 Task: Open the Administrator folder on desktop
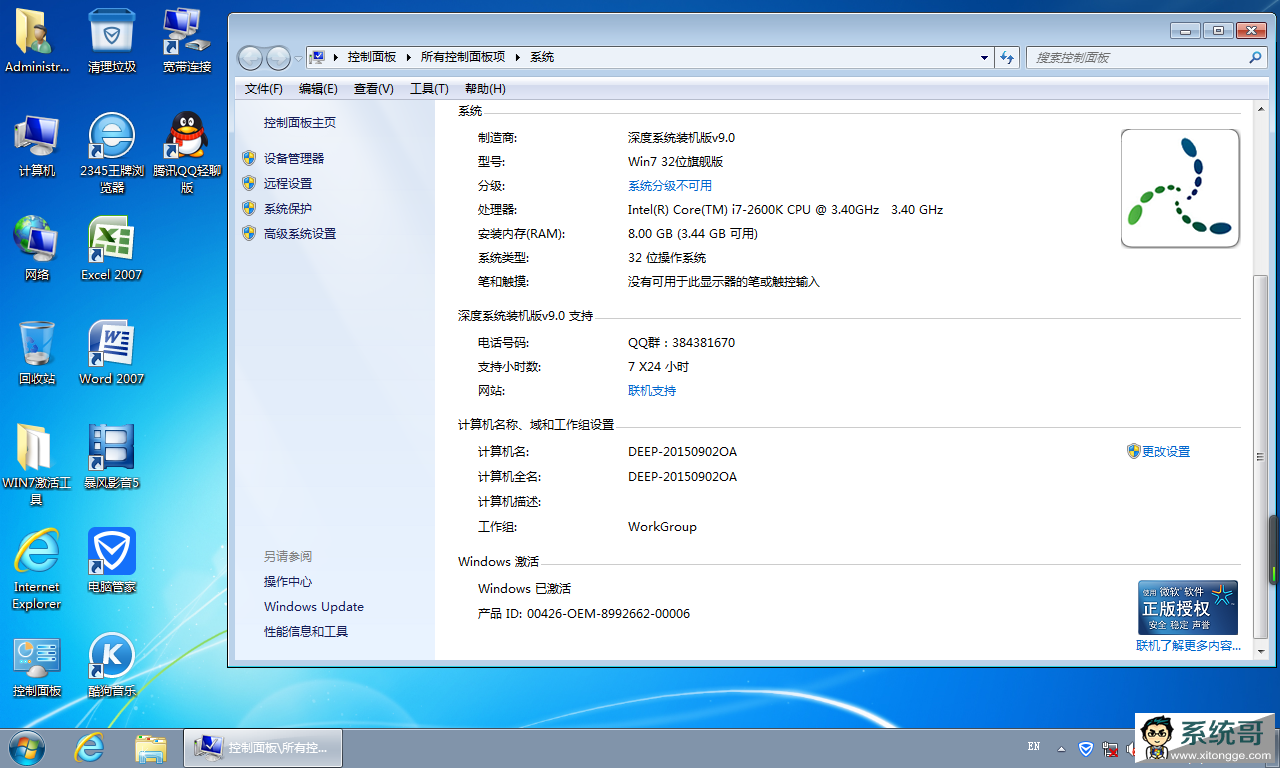coord(37,41)
